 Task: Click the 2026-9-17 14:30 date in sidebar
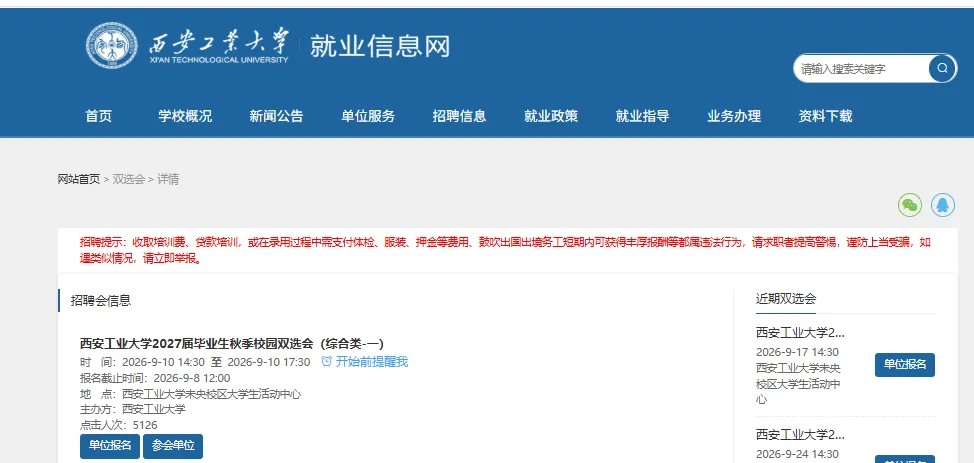[x=797, y=352]
